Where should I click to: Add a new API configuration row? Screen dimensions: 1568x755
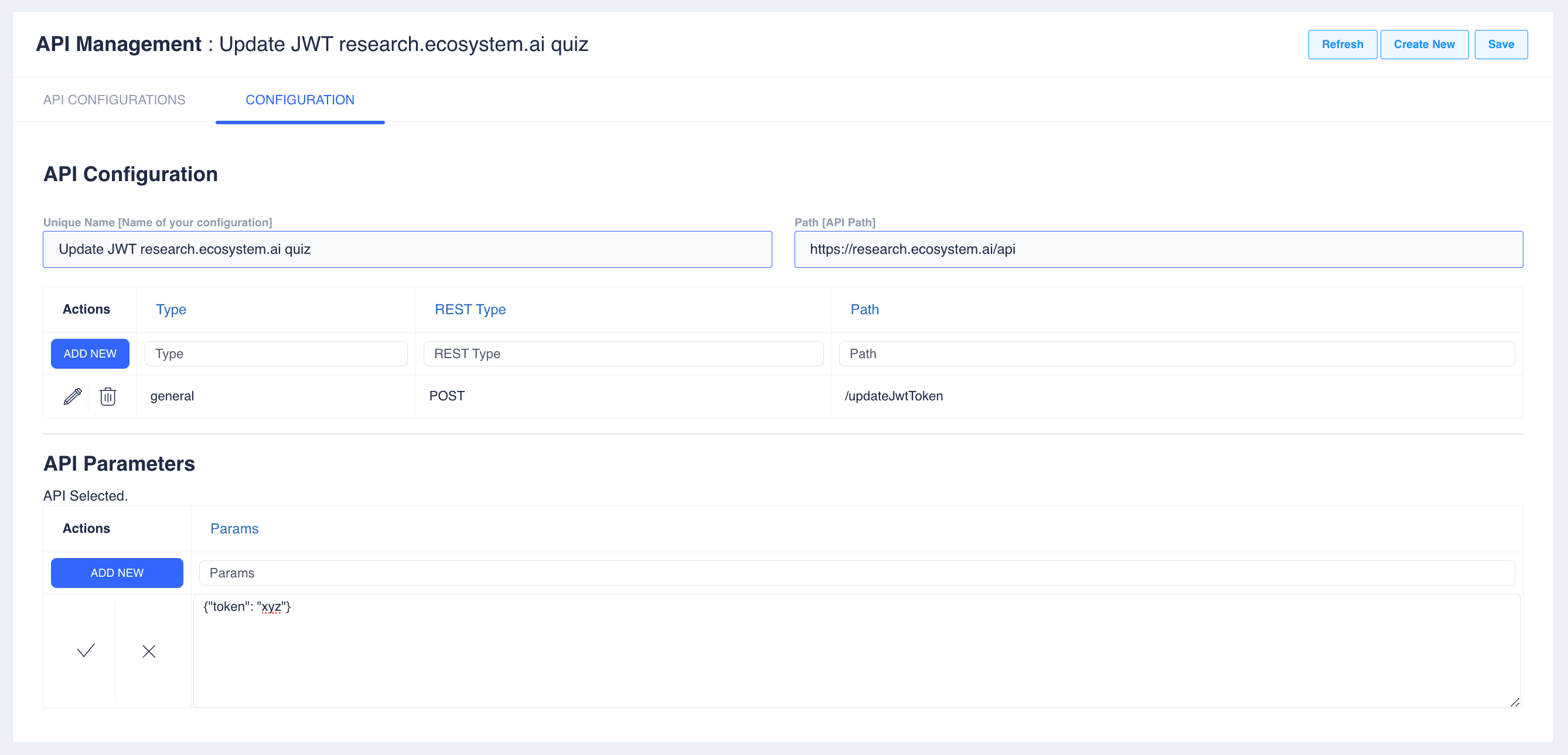(x=90, y=353)
